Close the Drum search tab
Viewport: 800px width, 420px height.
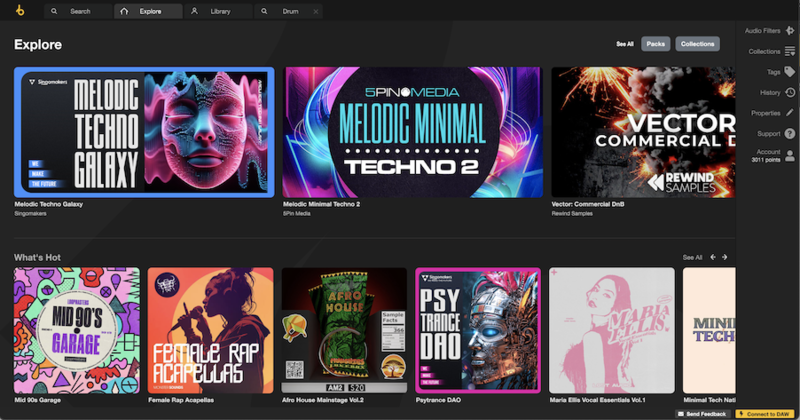[x=316, y=12]
